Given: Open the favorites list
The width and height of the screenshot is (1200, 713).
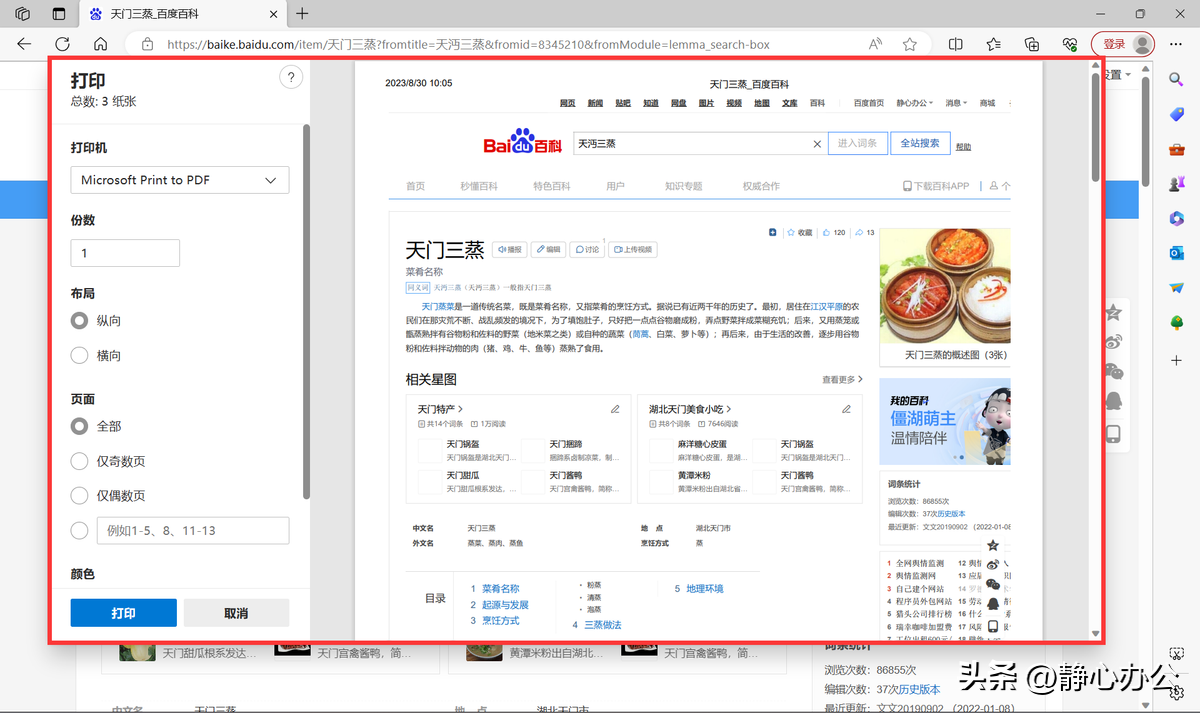Looking at the screenshot, I should (994, 44).
